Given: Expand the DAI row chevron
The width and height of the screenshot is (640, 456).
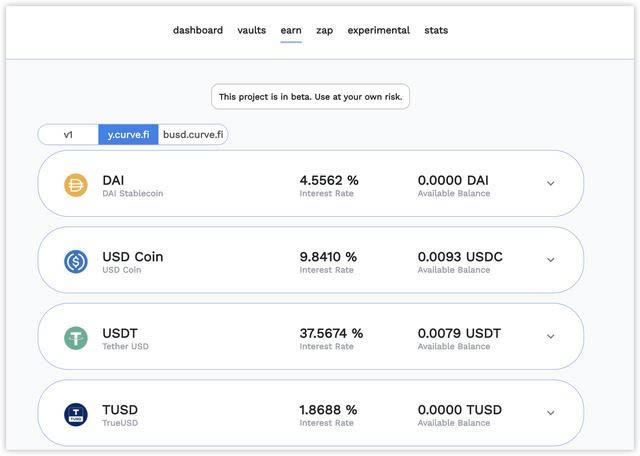Looking at the screenshot, I should 550,183.
